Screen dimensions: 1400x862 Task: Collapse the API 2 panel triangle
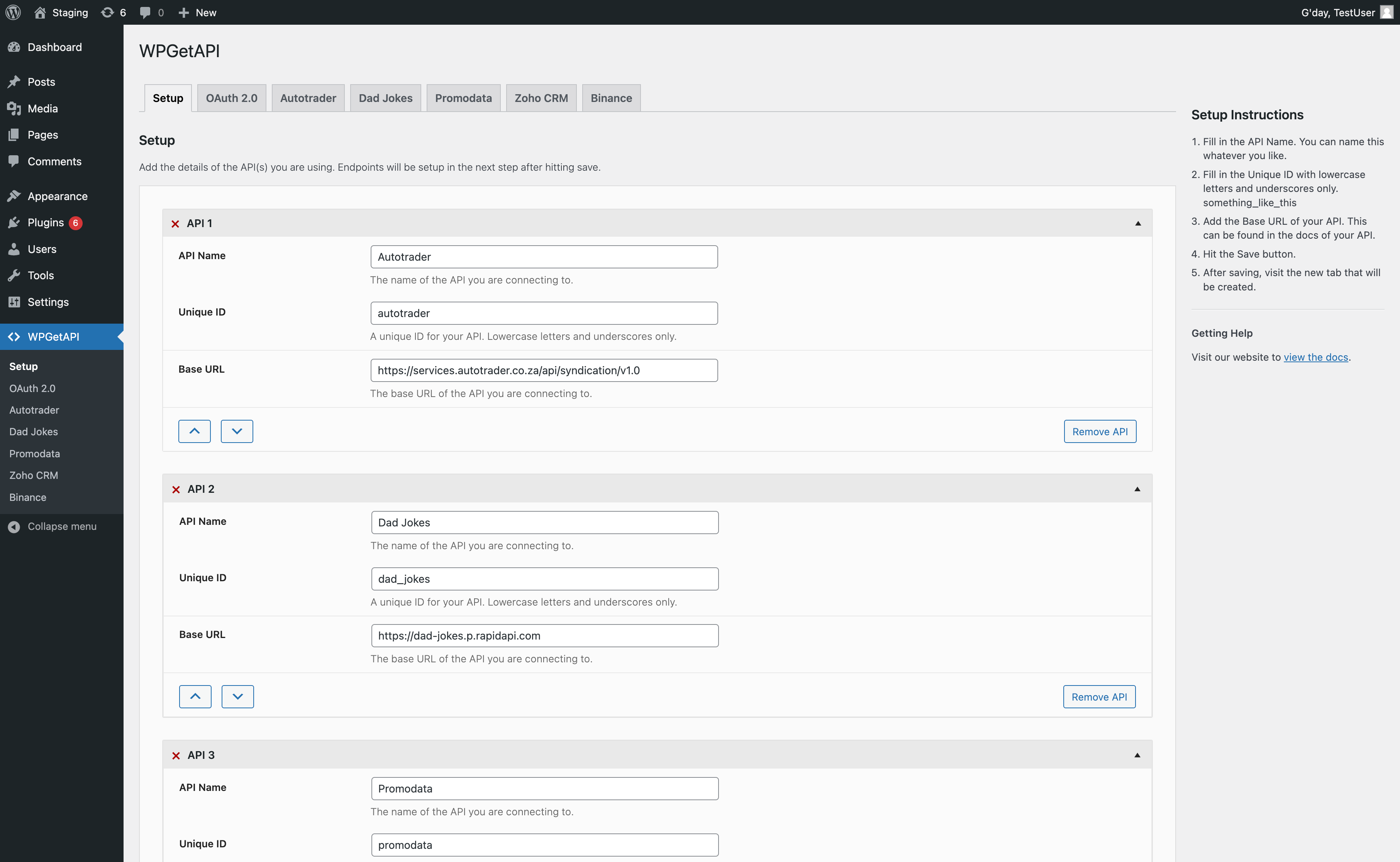pyautogui.click(x=1137, y=489)
